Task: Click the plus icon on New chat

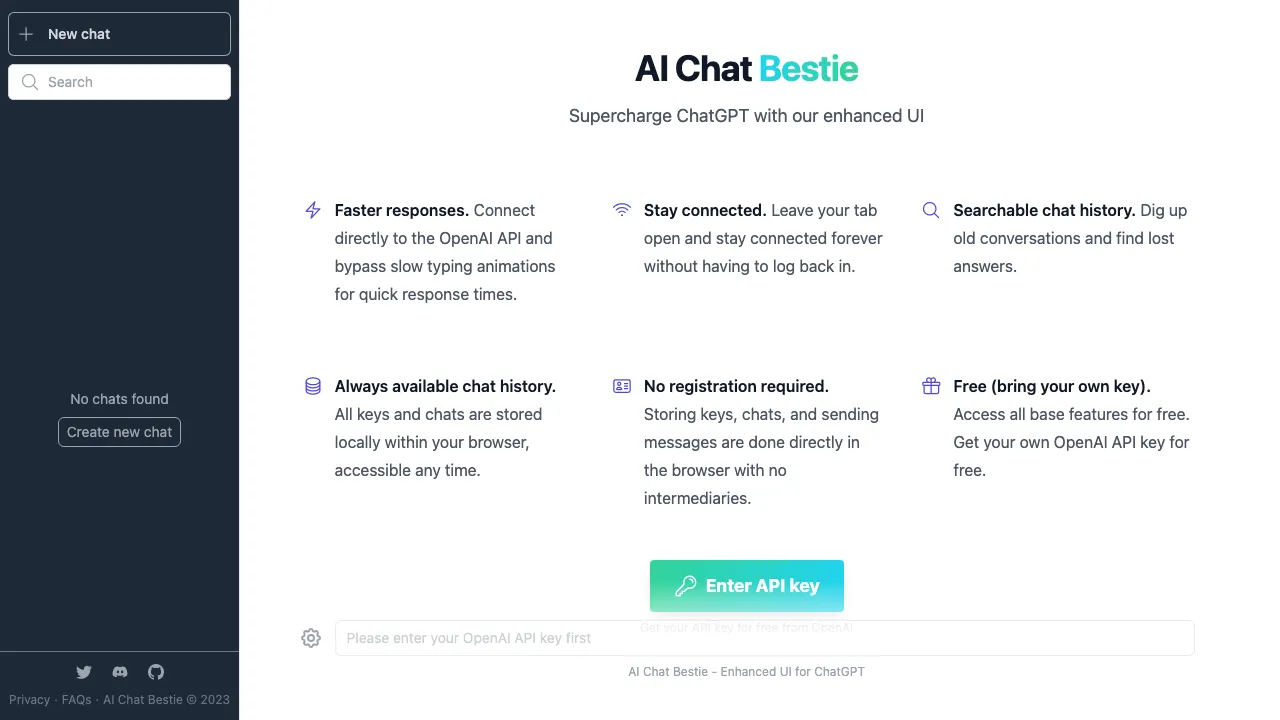Action: [x=24, y=33]
